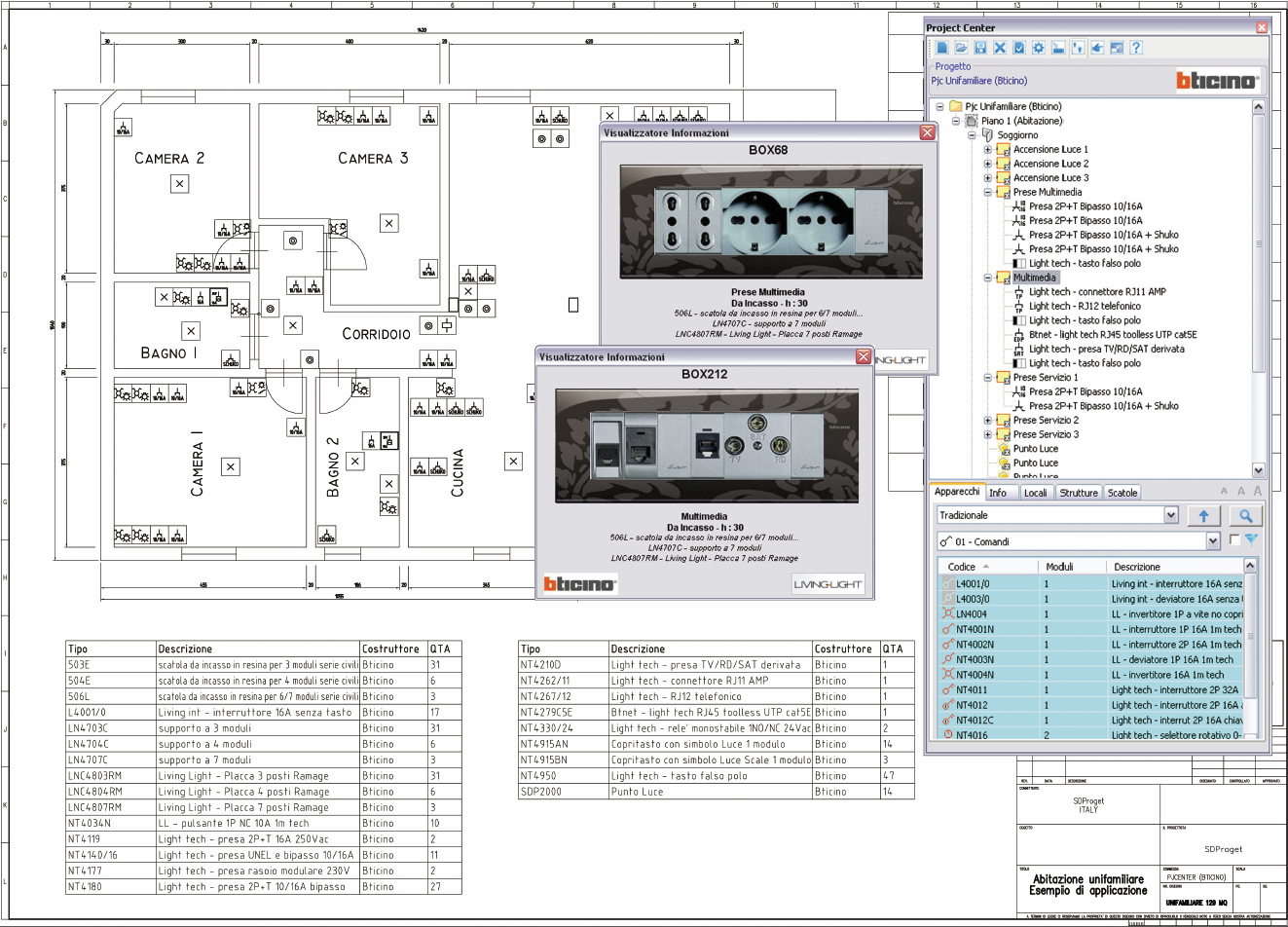Click the Moduli column header
Image resolution: width=1288 pixels, height=927 pixels.
pyautogui.click(x=1071, y=566)
